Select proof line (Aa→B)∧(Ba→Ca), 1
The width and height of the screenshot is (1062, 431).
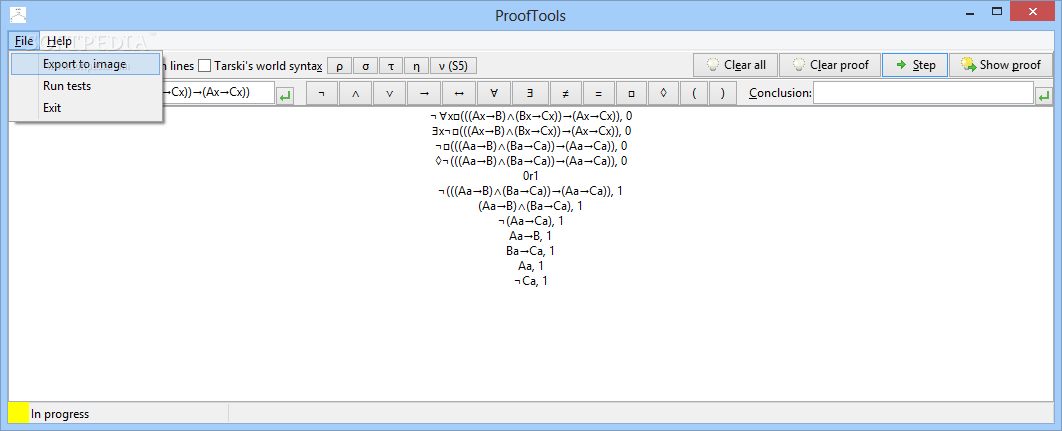[x=531, y=205]
